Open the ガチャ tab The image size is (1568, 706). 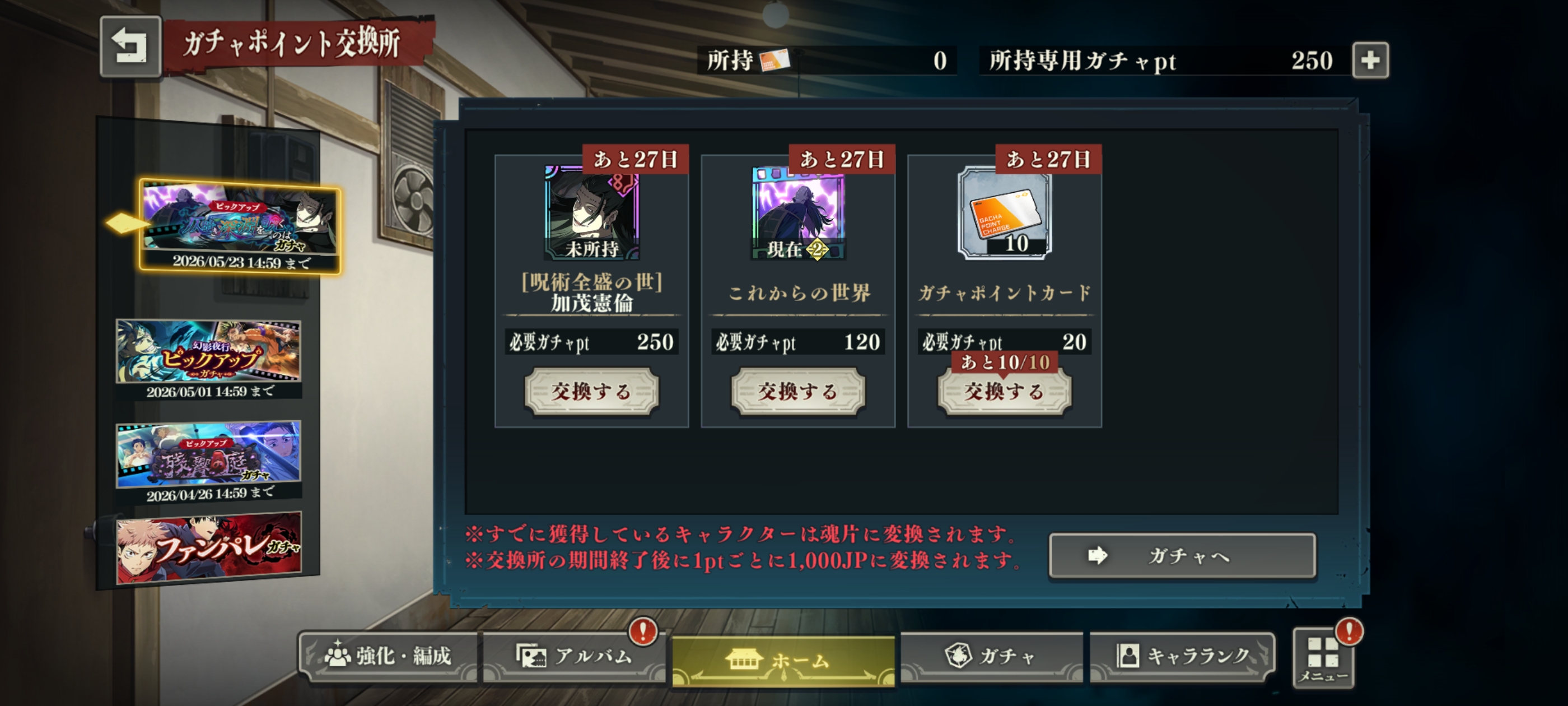[992, 657]
